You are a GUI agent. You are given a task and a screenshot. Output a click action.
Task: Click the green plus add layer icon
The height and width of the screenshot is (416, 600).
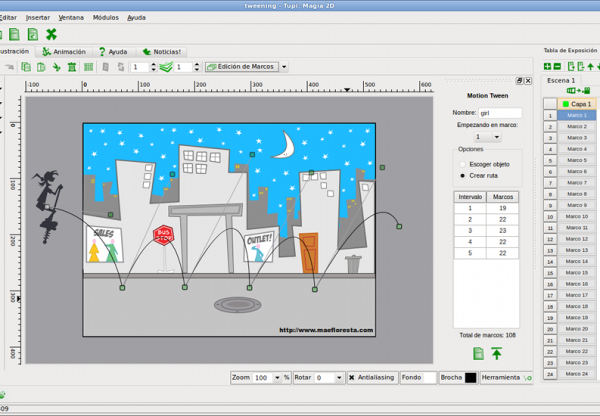coord(547,67)
